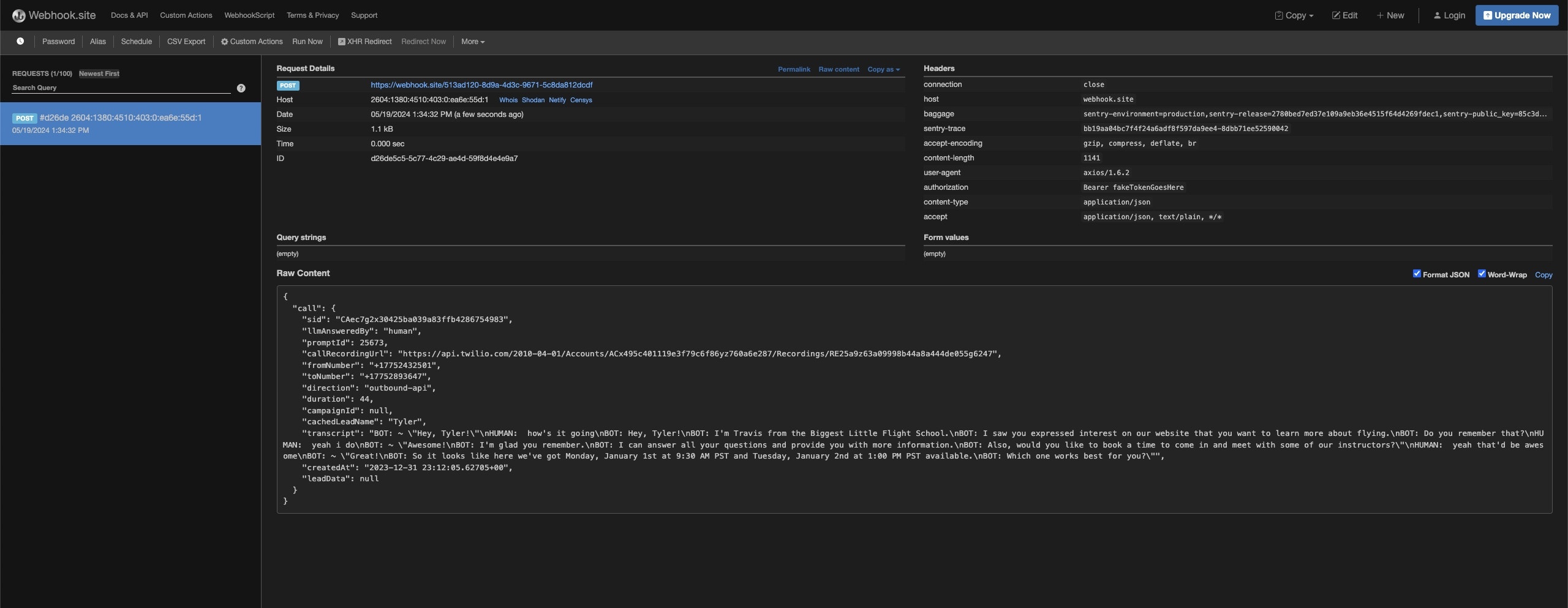The height and width of the screenshot is (608, 1568).
Task: Click the Time value 0.000 sec
Action: click(387, 144)
